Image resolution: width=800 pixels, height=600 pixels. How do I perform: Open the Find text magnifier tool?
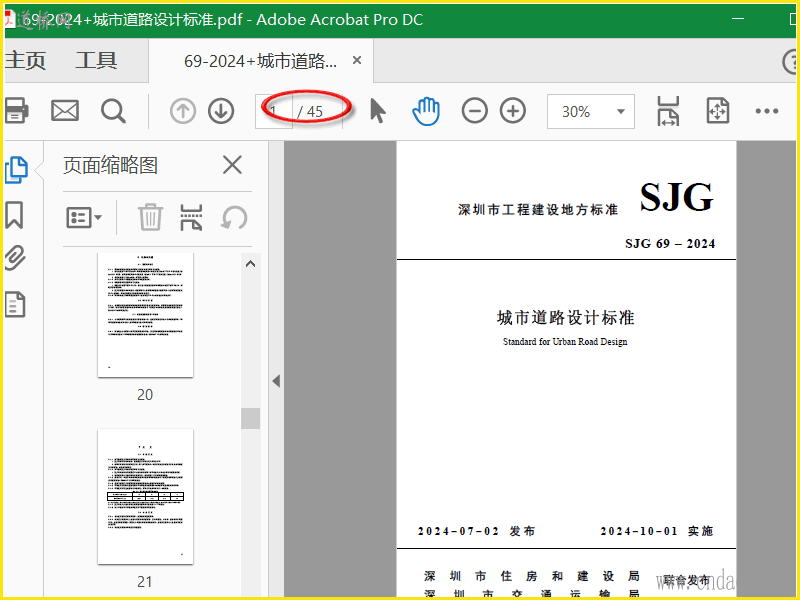point(113,111)
